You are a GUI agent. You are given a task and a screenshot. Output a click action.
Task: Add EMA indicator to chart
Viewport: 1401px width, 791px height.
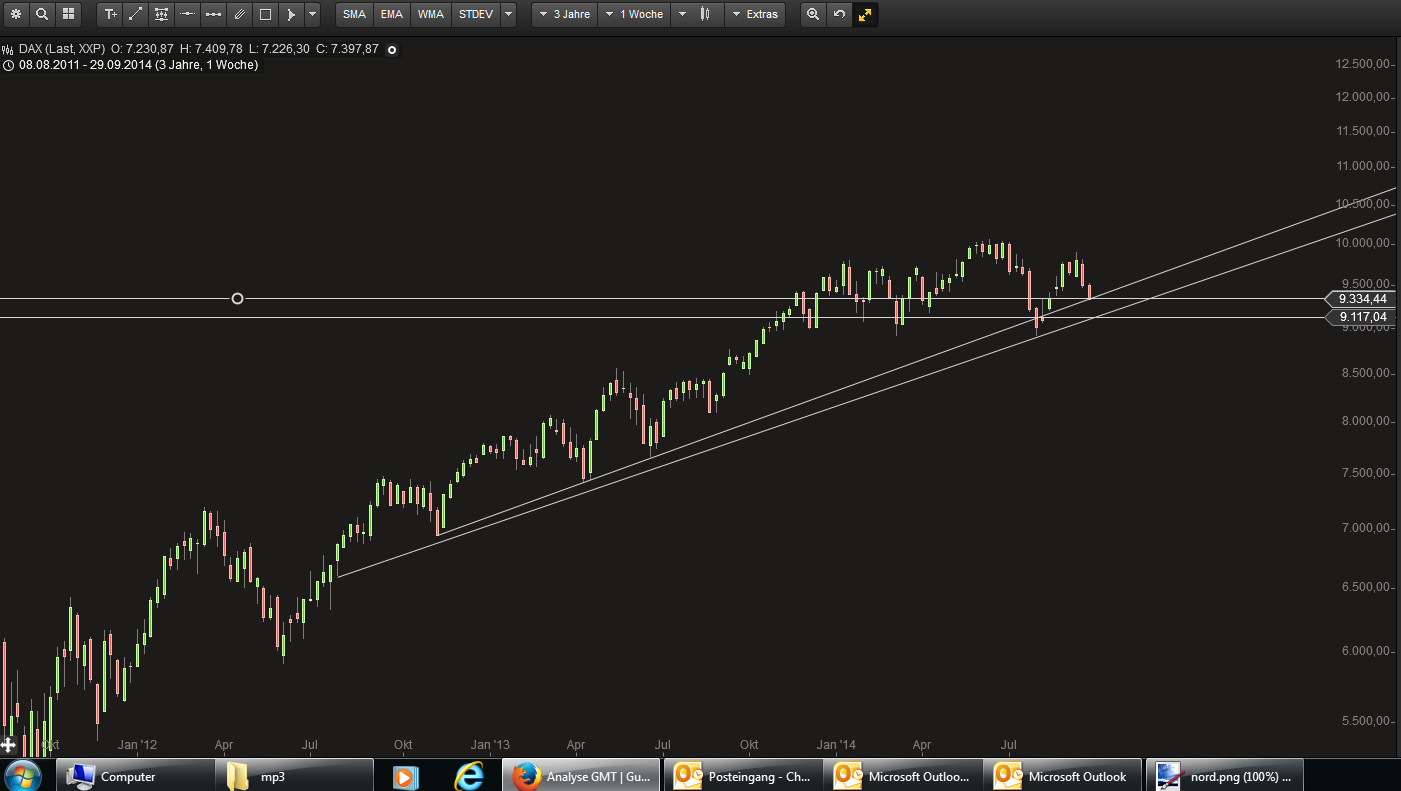coord(392,14)
